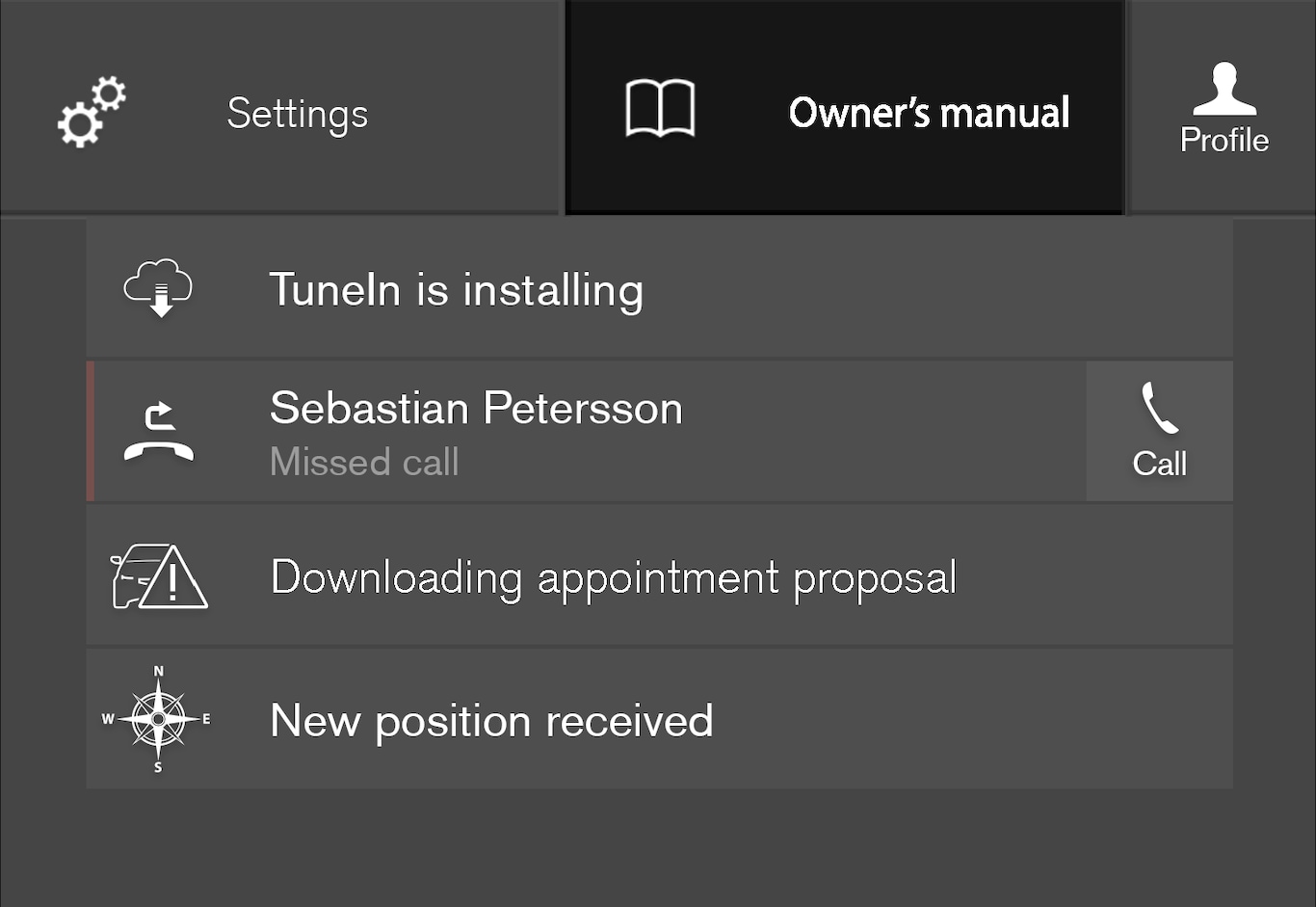Open Profile via its text label
The image size is (1316, 907).
click(1224, 141)
